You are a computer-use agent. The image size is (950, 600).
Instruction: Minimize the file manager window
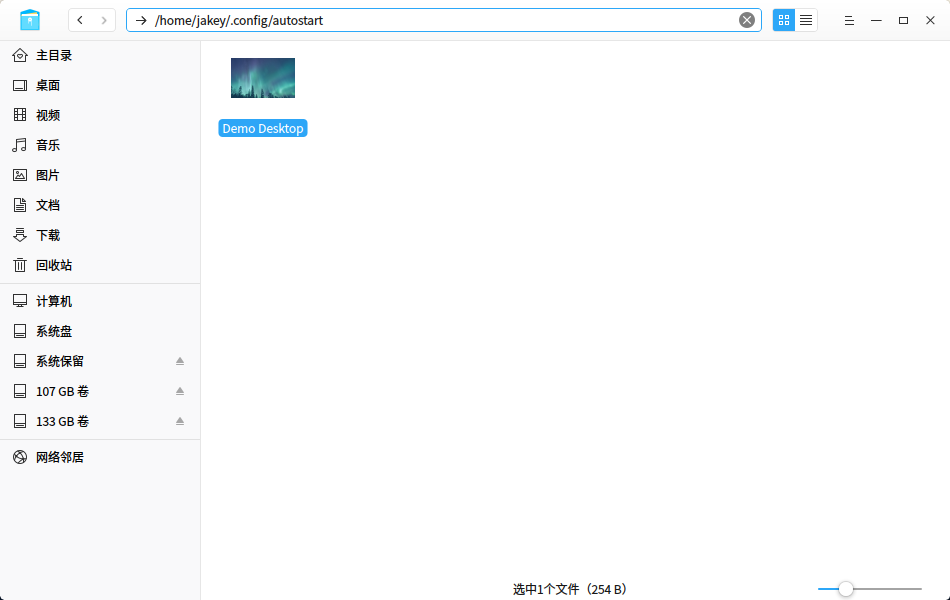tap(876, 20)
